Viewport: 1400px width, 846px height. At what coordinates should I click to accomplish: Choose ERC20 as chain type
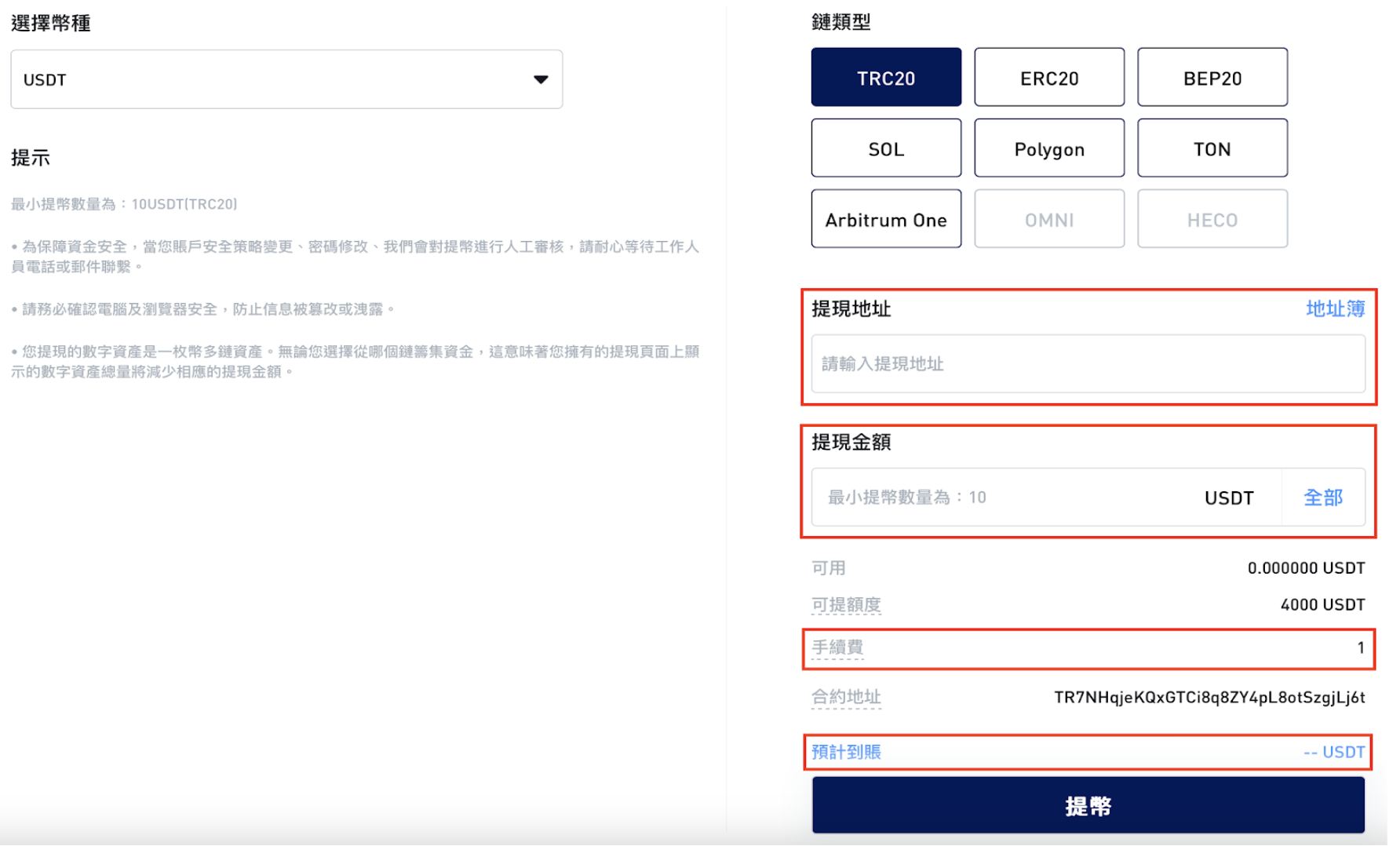(x=1048, y=78)
